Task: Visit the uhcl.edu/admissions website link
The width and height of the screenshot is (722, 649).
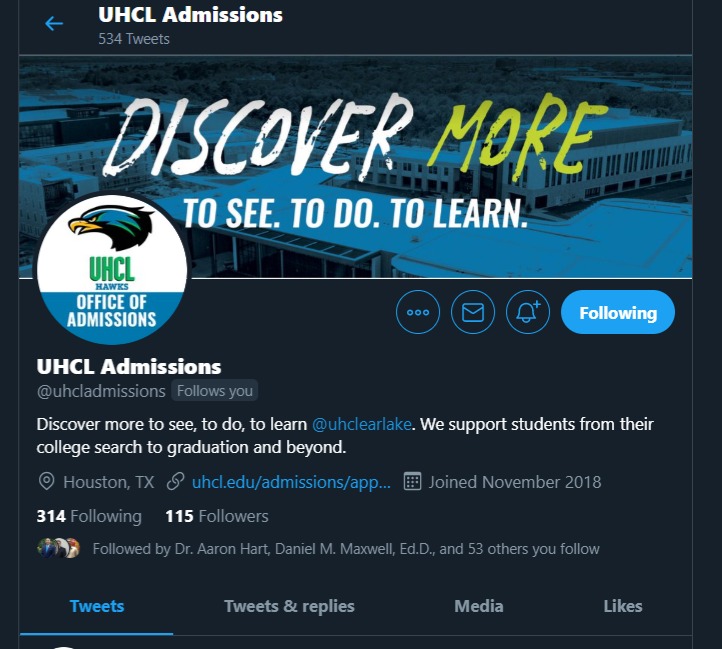Action: (291, 482)
